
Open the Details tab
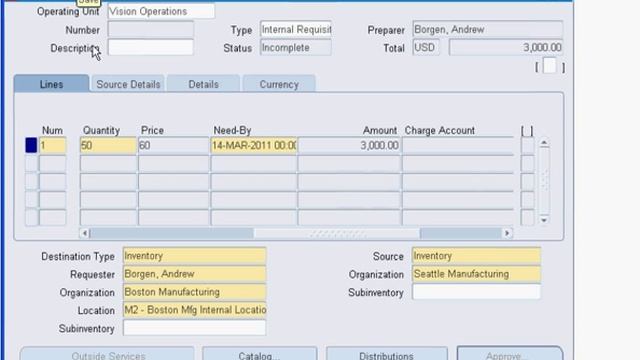(x=203, y=84)
